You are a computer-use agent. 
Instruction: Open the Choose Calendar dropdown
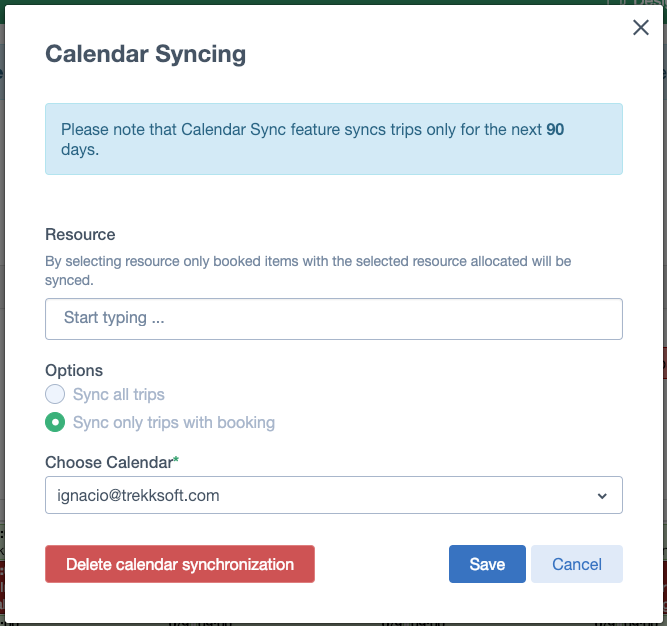pos(334,495)
